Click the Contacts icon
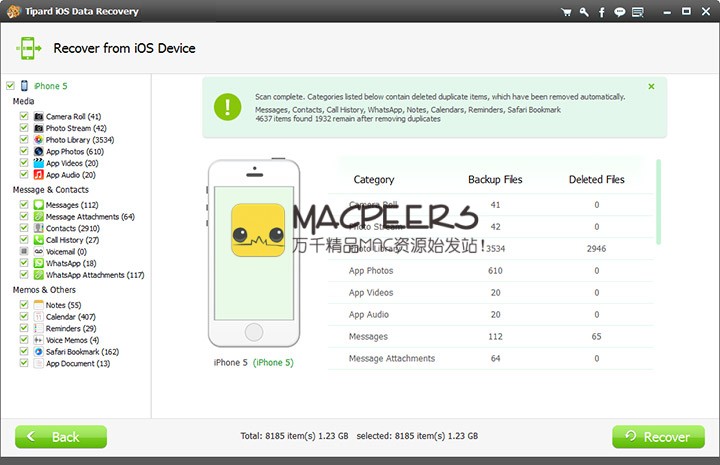The width and height of the screenshot is (720, 465). (x=39, y=228)
